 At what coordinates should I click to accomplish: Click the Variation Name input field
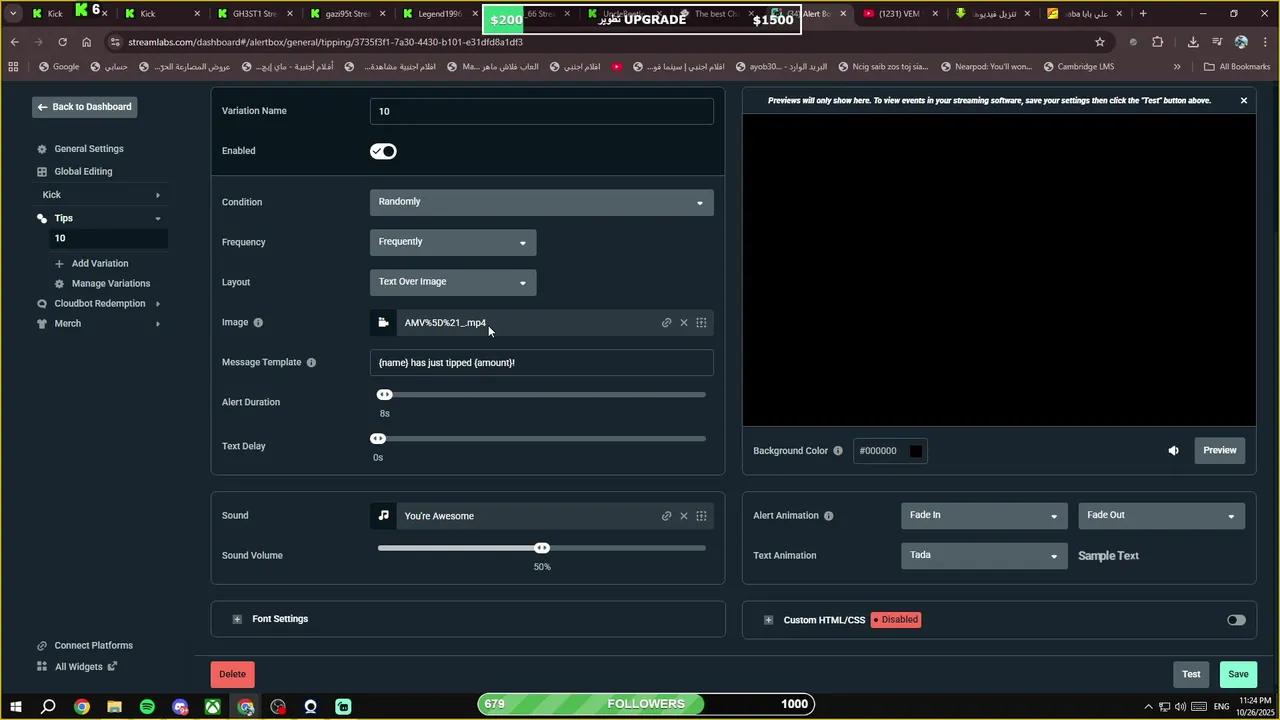541,111
